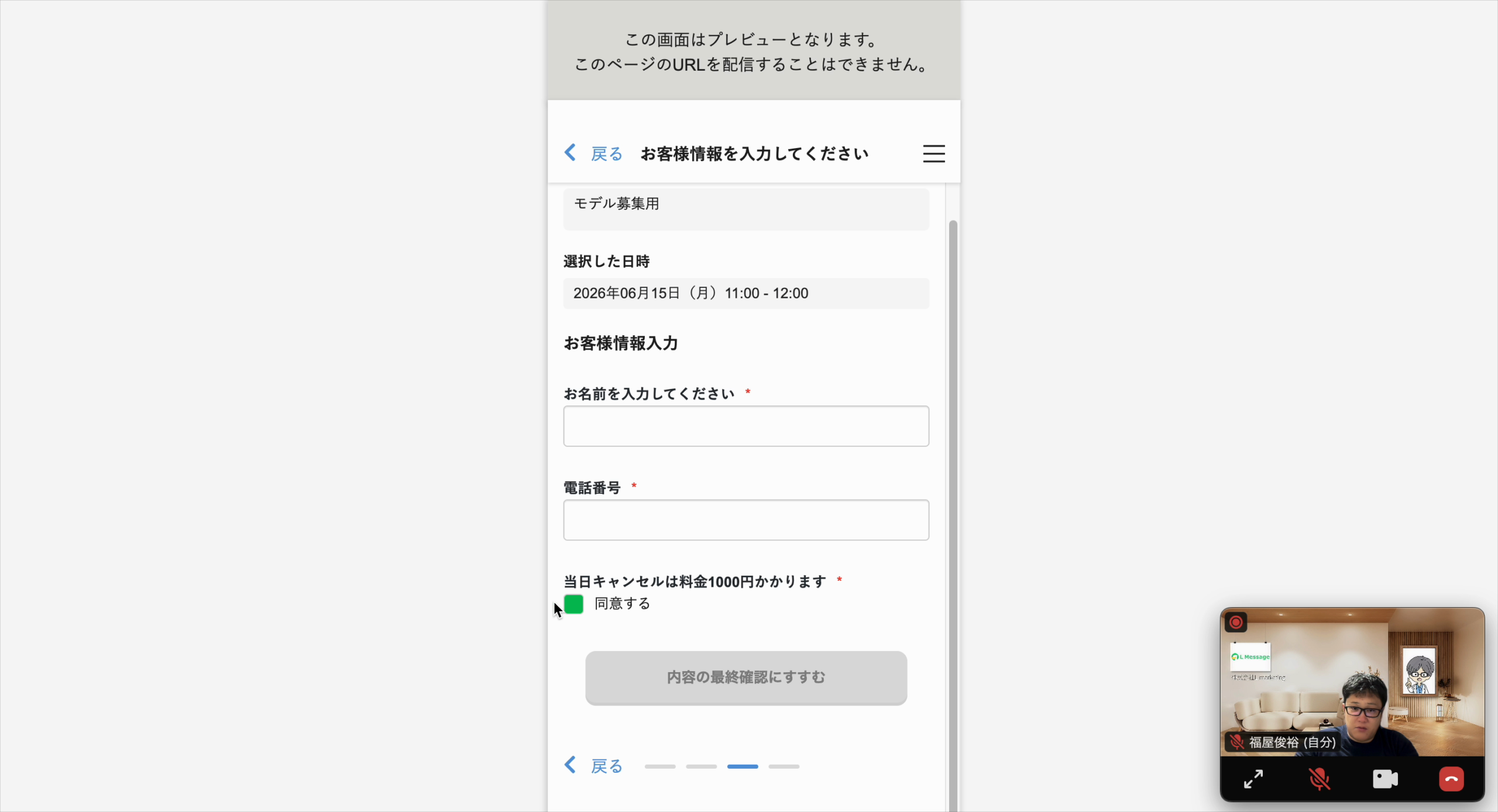1498x812 pixels.
Task: Expand the video call window to fullscreen
Action: [1253, 779]
